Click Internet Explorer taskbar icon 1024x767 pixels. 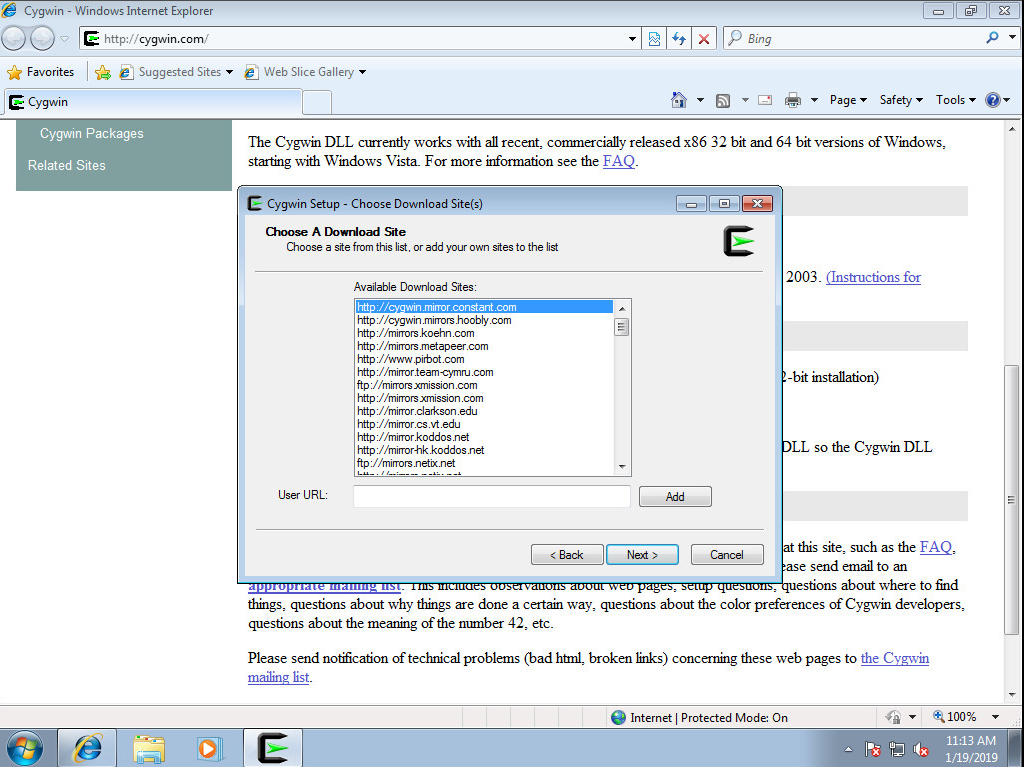click(x=88, y=748)
